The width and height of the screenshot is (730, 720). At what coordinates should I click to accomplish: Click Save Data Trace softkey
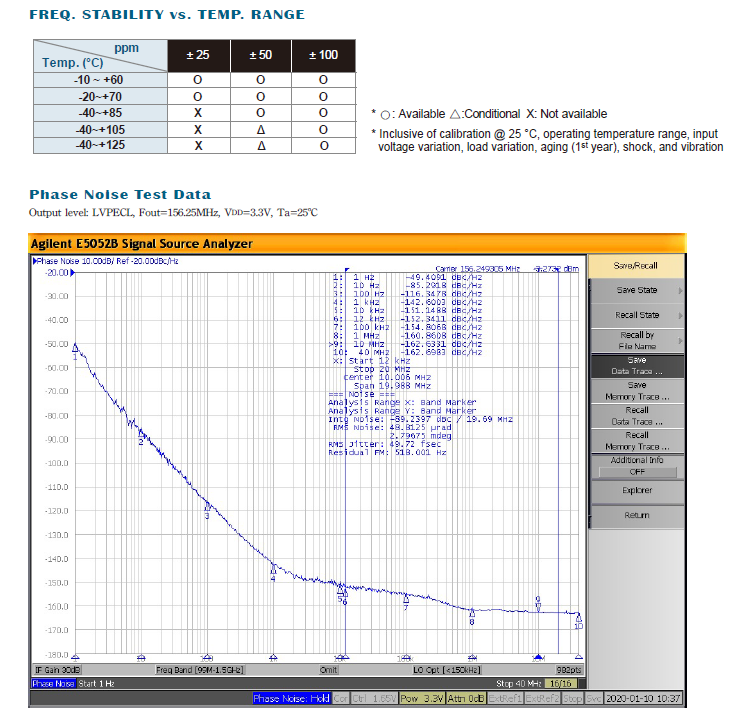636,366
